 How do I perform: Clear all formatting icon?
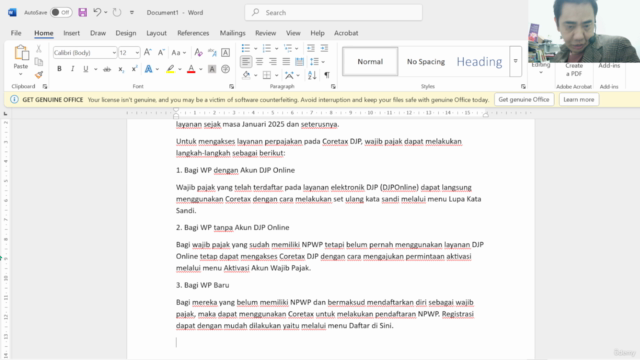(198, 52)
